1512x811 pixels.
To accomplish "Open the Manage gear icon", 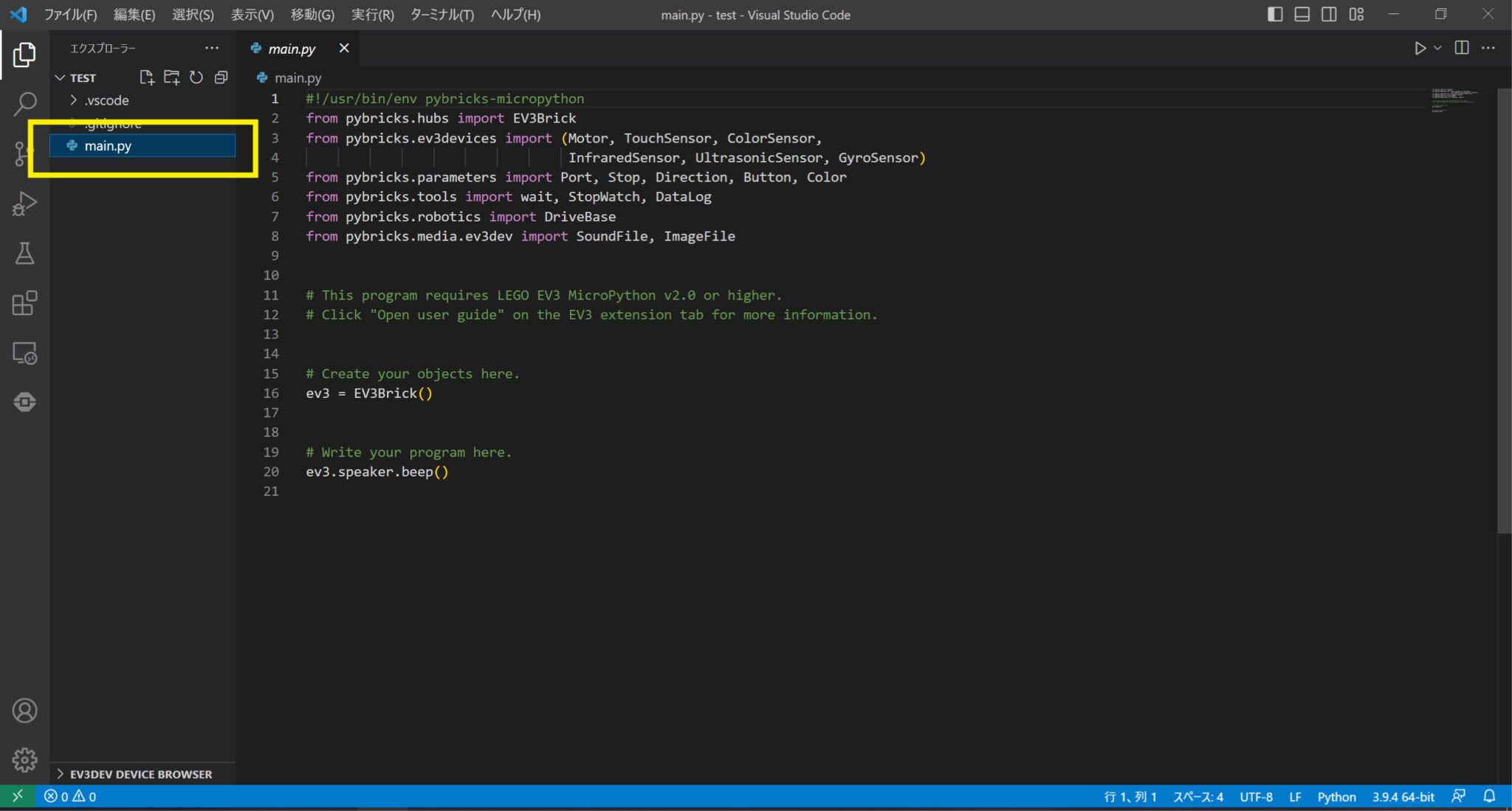I will pyautogui.click(x=24, y=759).
